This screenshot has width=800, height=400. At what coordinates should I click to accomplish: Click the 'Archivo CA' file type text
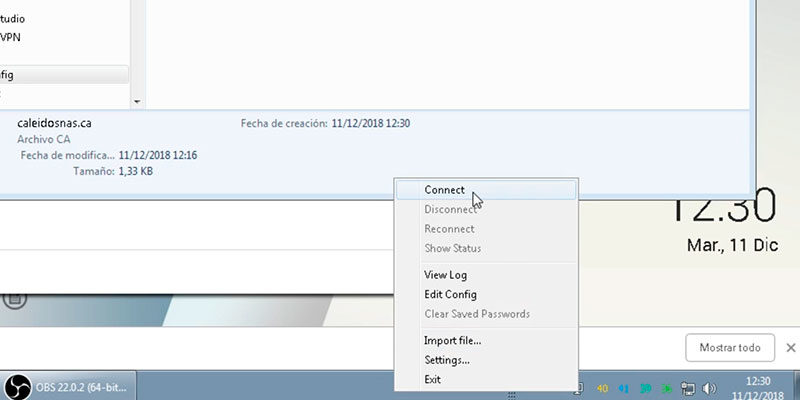(43, 139)
